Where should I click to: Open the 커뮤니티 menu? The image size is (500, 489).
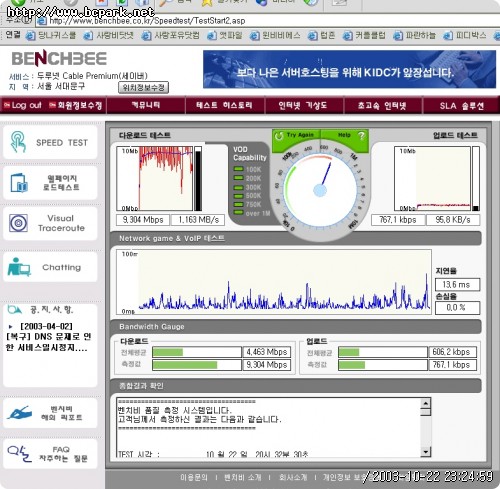tap(146, 105)
